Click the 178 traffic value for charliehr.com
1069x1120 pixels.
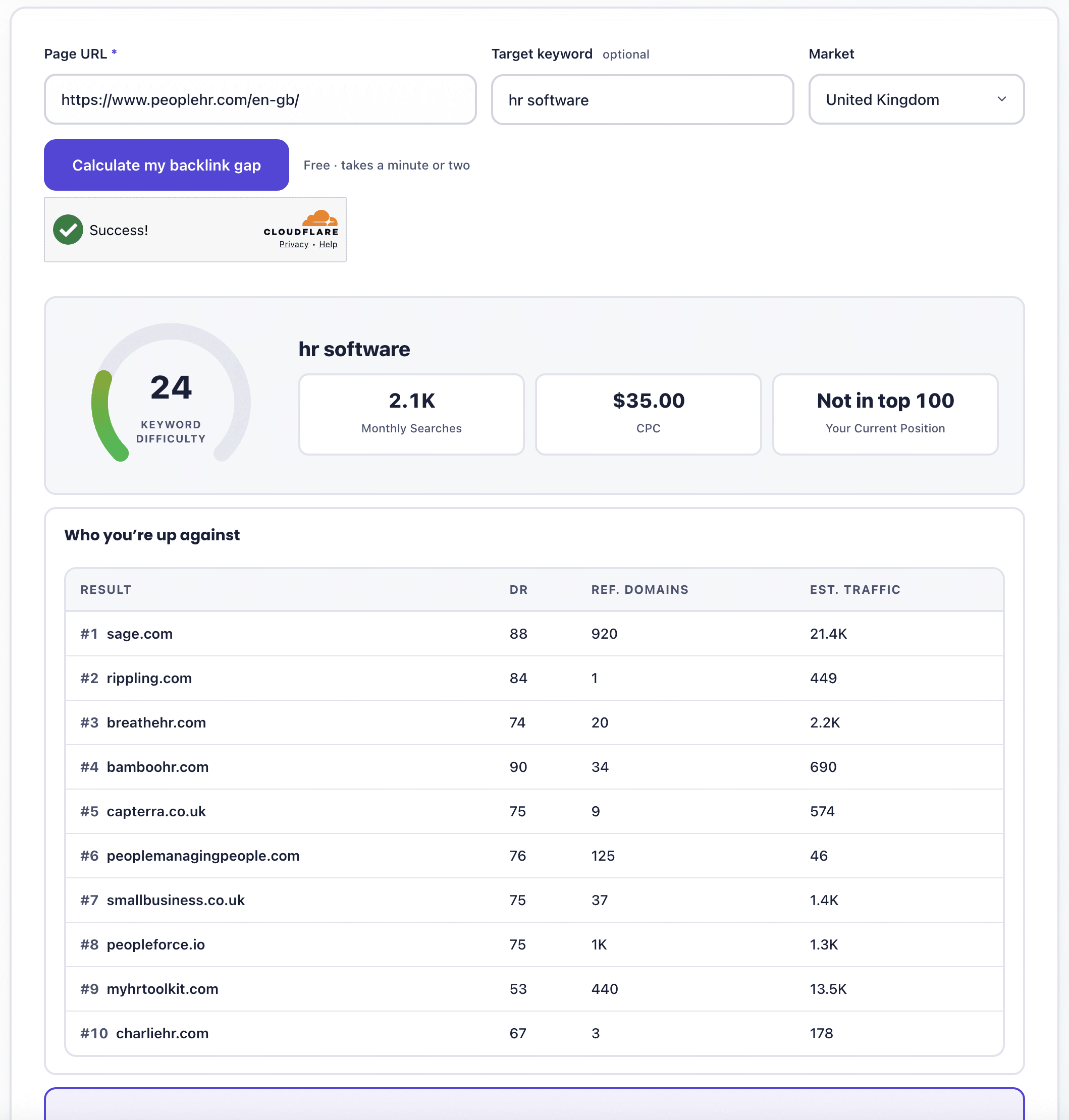tap(822, 1033)
